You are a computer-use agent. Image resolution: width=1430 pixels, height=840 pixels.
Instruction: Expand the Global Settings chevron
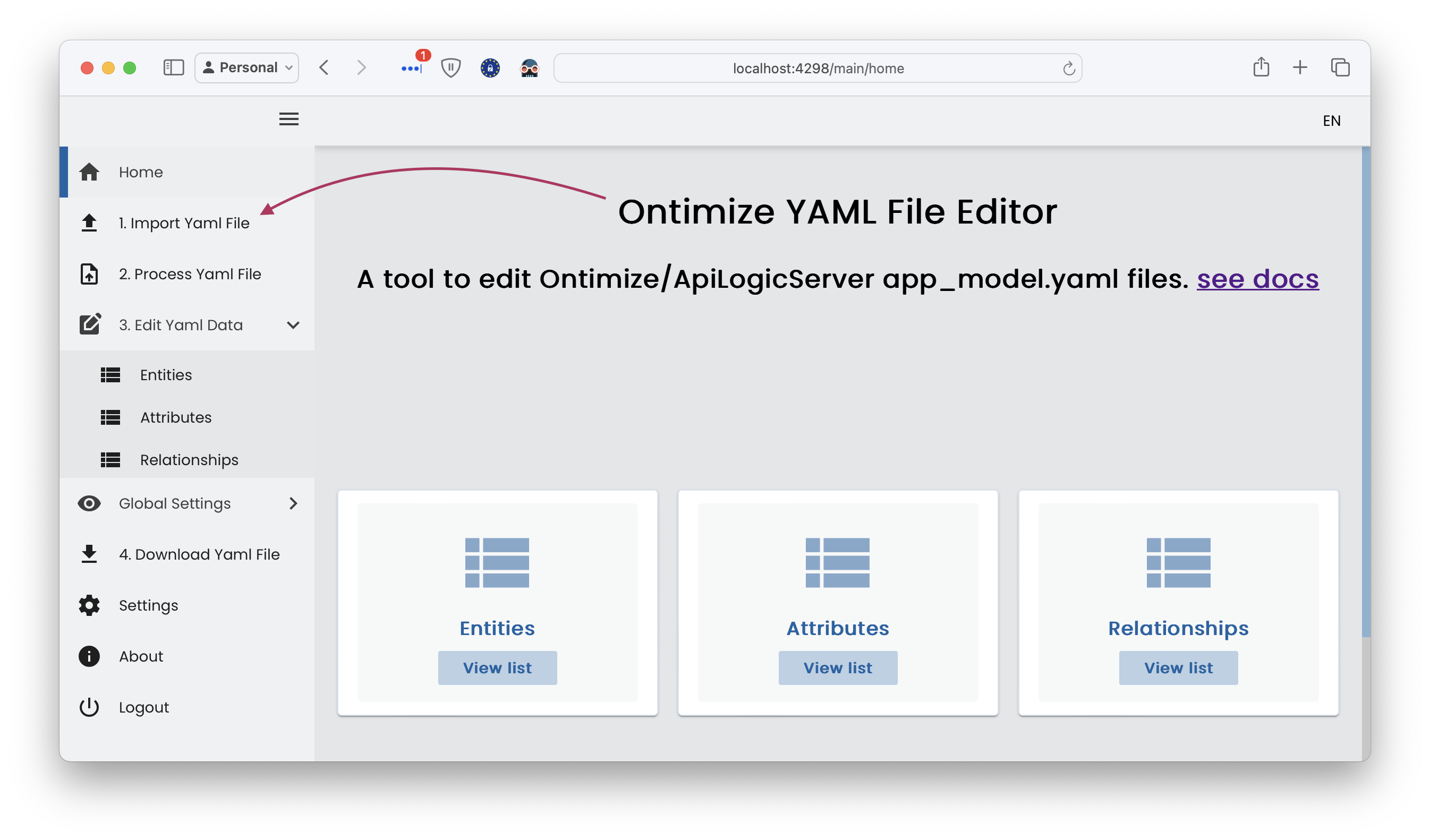[293, 503]
